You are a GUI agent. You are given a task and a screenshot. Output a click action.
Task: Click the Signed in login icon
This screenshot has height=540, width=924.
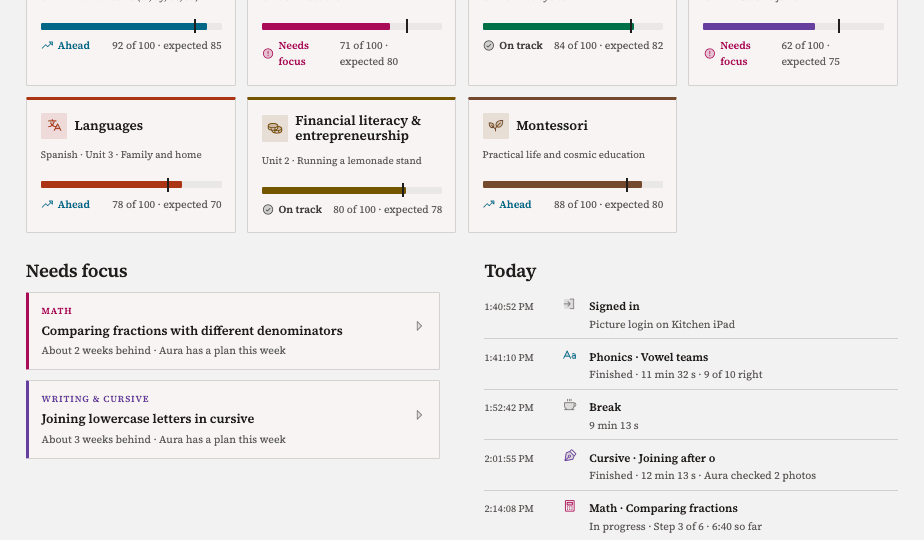pyautogui.click(x=569, y=304)
